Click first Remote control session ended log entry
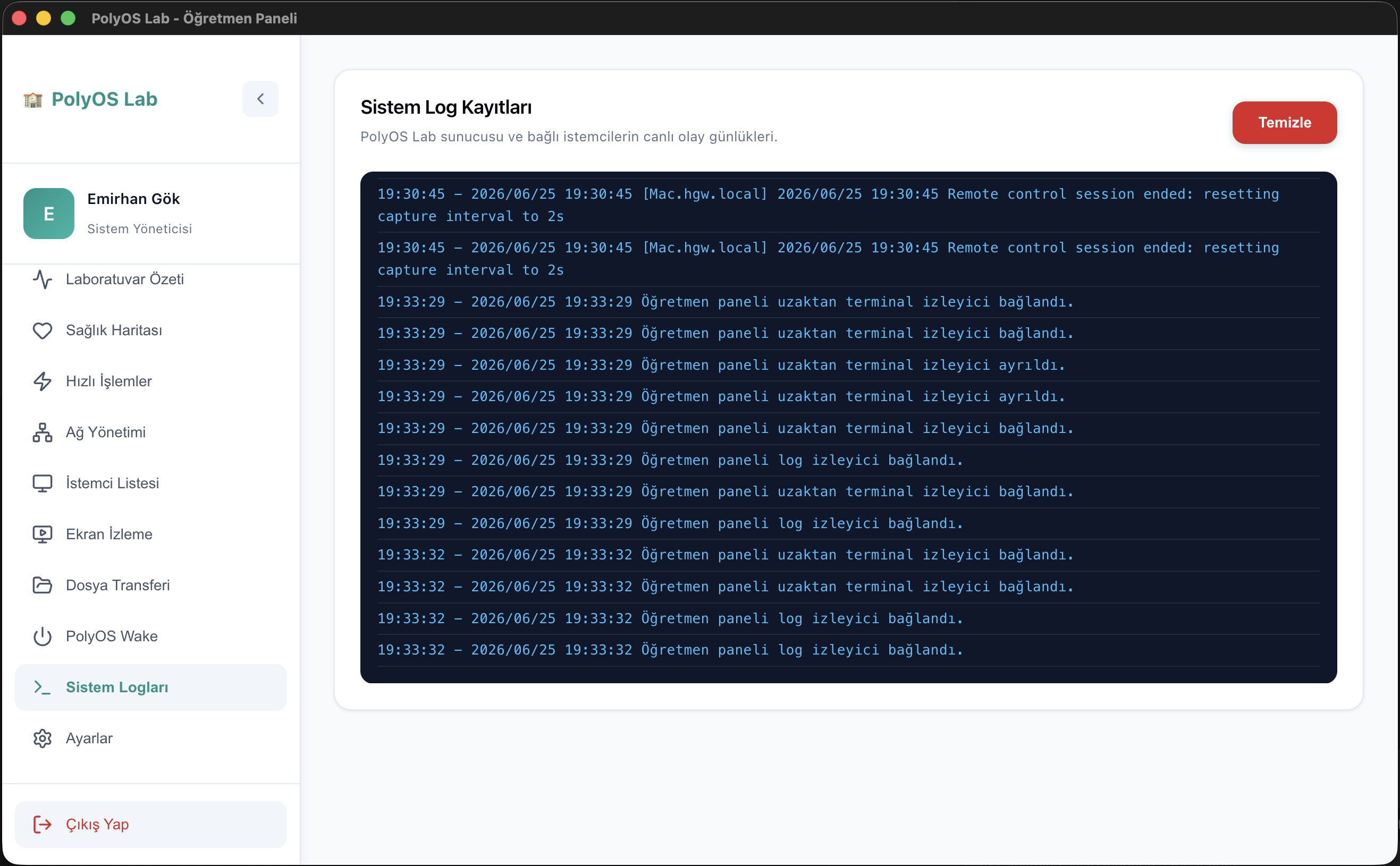 [x=848, y=205]
